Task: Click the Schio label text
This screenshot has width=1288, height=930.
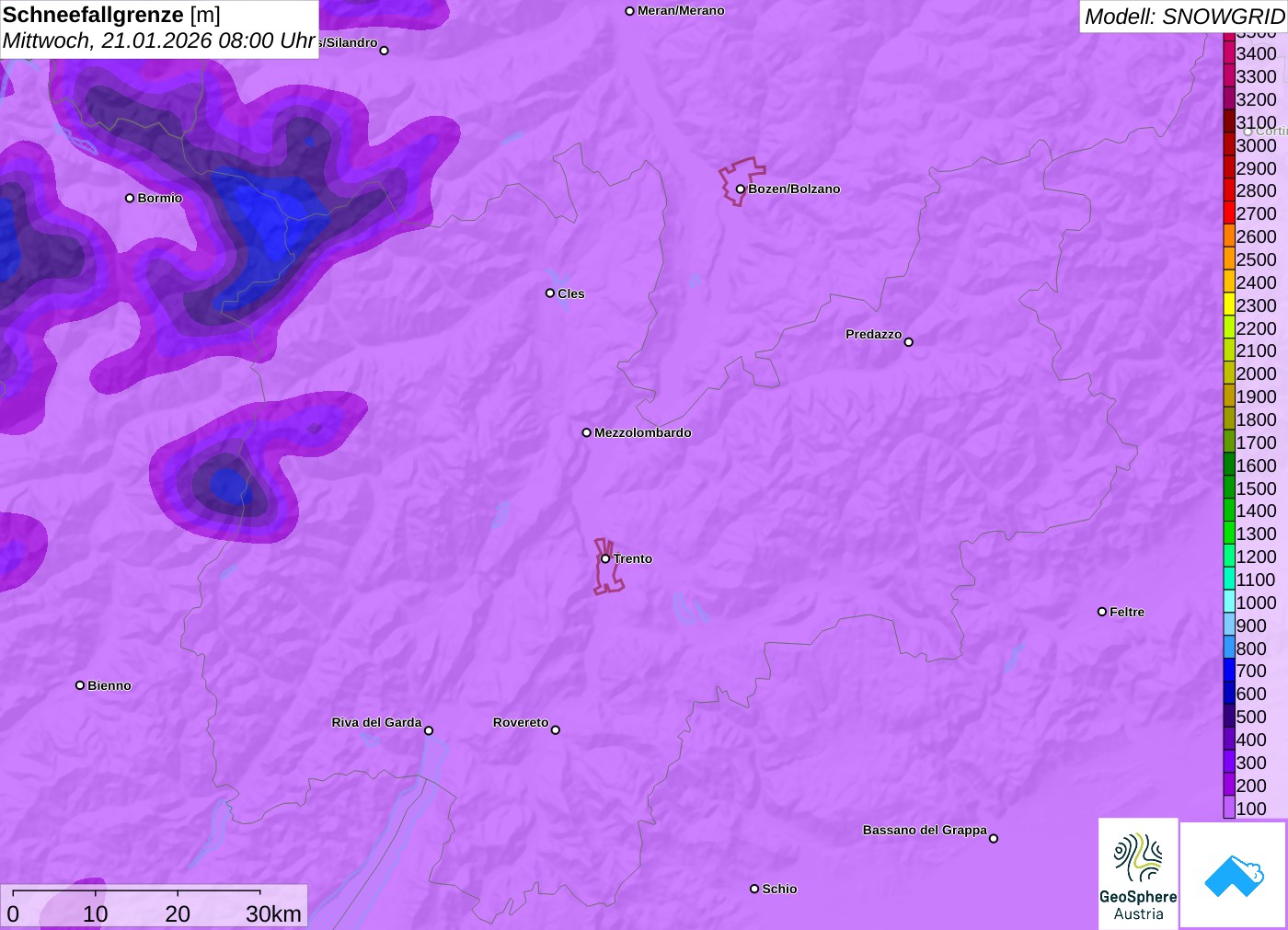Action: [779, 889]
